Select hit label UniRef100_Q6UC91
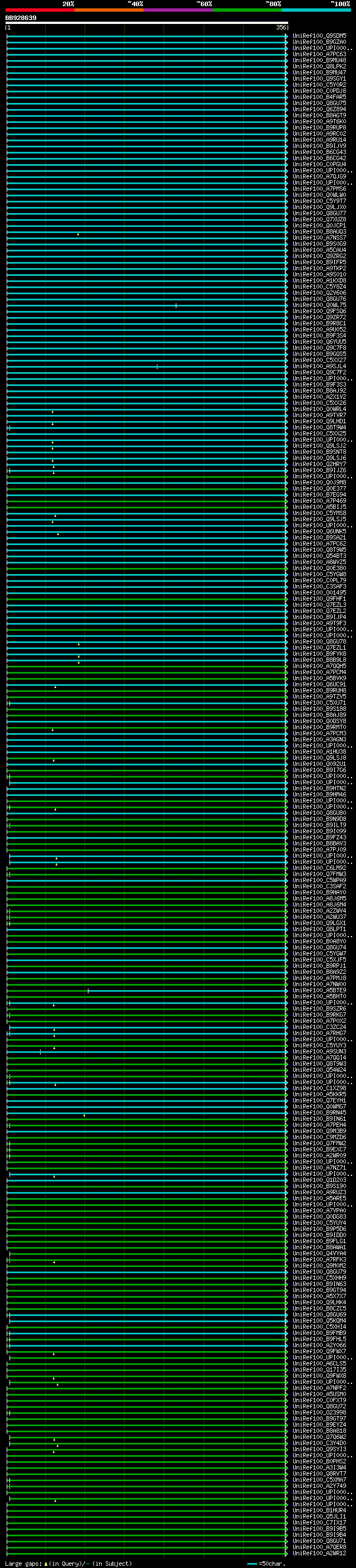The height and width of the screenshot is (1568, 356). coord(319,684)
